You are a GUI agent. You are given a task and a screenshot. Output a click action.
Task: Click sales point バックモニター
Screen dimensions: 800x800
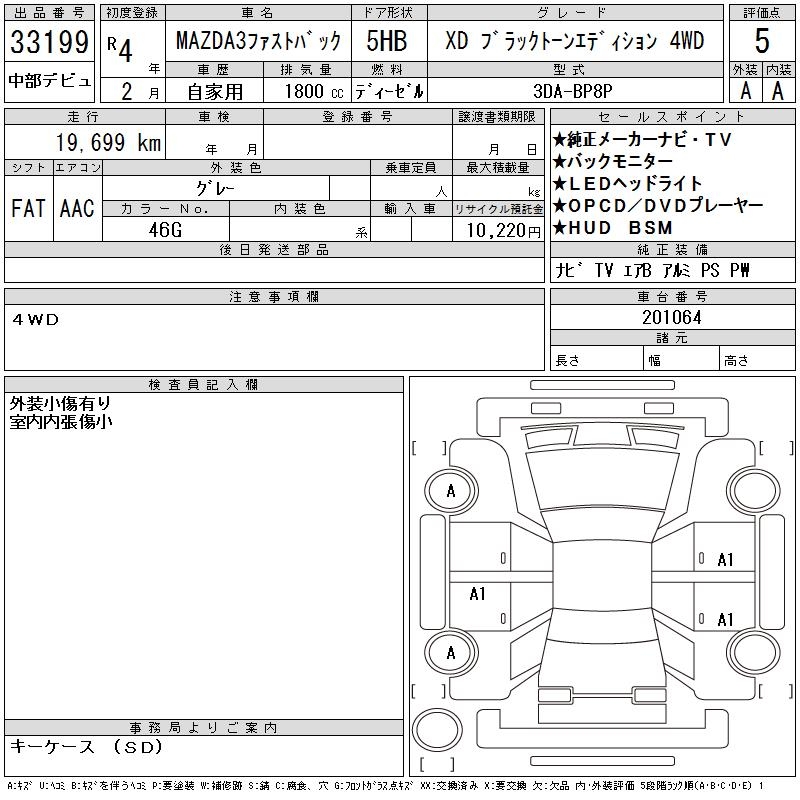pos(613,162)
